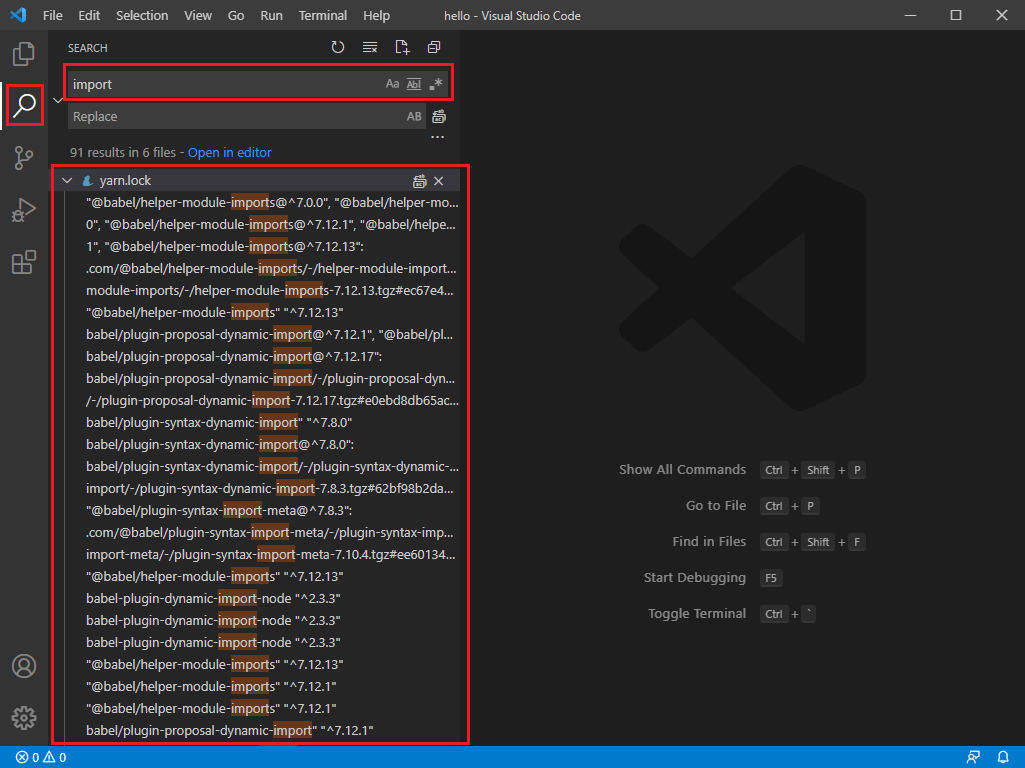Click Show All Commands hint
Image resolution: width=1025 pixels, height=768 pixels.
(682, 469)
